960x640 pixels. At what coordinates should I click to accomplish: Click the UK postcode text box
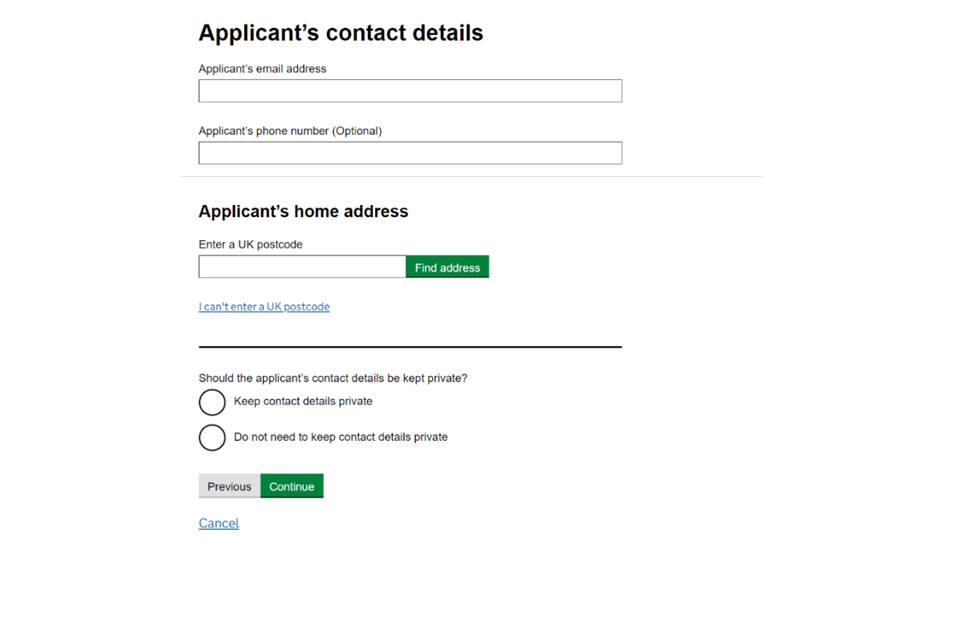coord(302,267)
